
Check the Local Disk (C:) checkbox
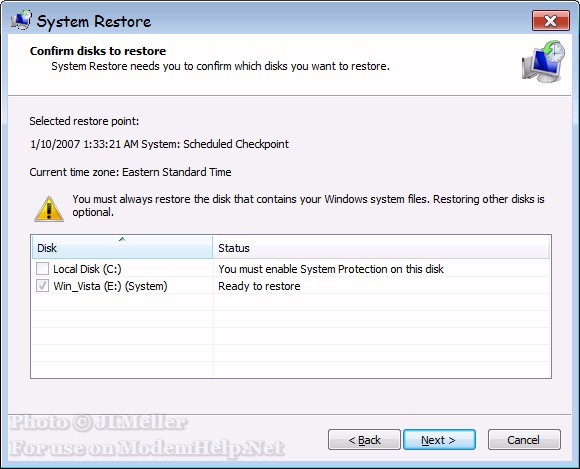43,269
